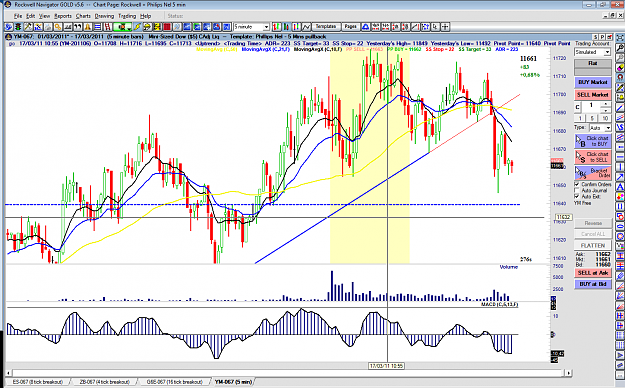Click the Click chart to BUY button

pos(593,141)
